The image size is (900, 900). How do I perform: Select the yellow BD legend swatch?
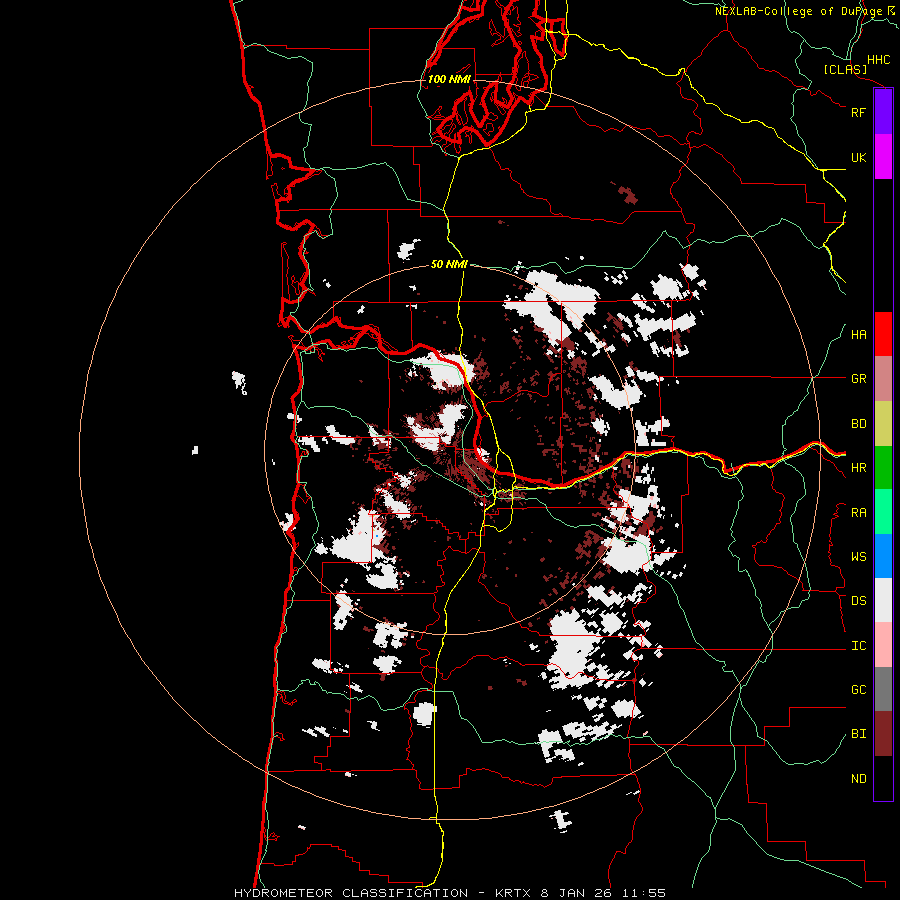pyautogui.click(x=883, y=423)
